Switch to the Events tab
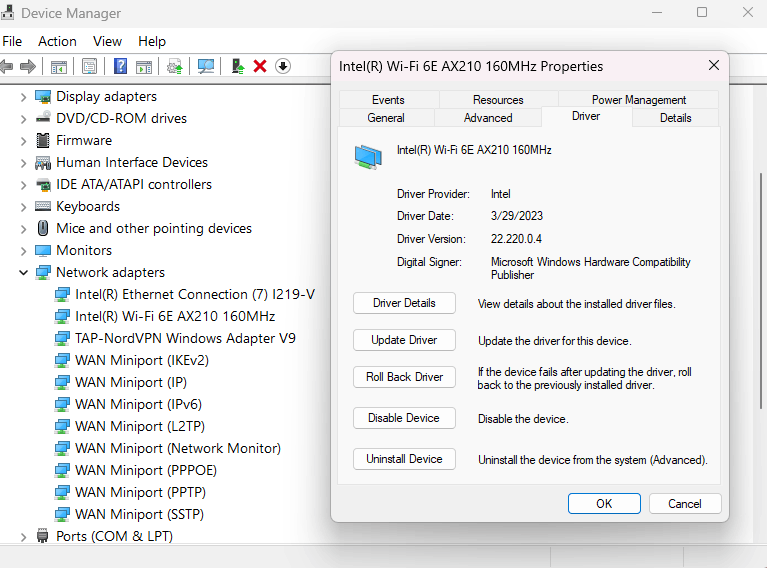The height and width of the screenshot is (568, 767). pos(388,100)
